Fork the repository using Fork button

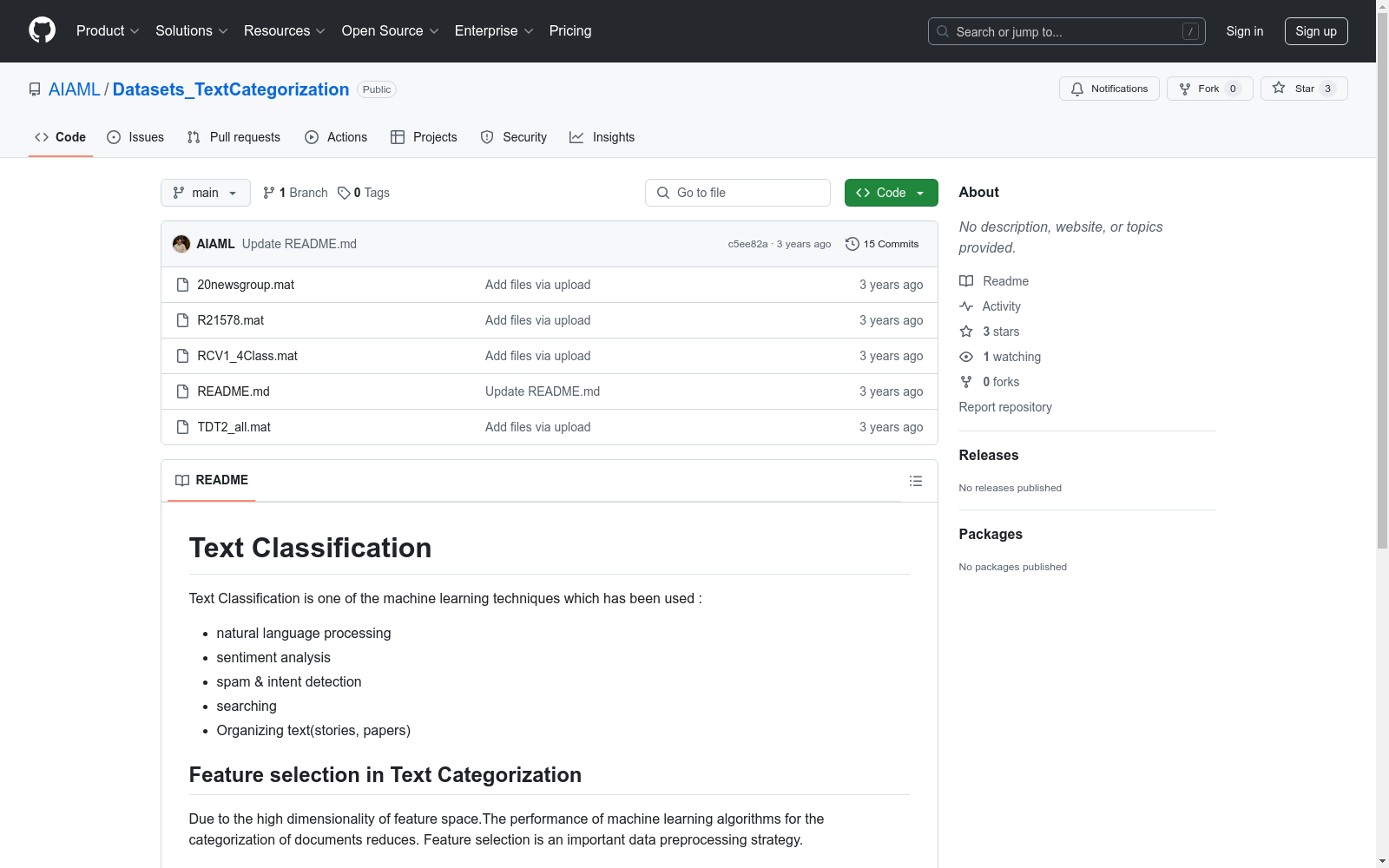coord(1210,89)
